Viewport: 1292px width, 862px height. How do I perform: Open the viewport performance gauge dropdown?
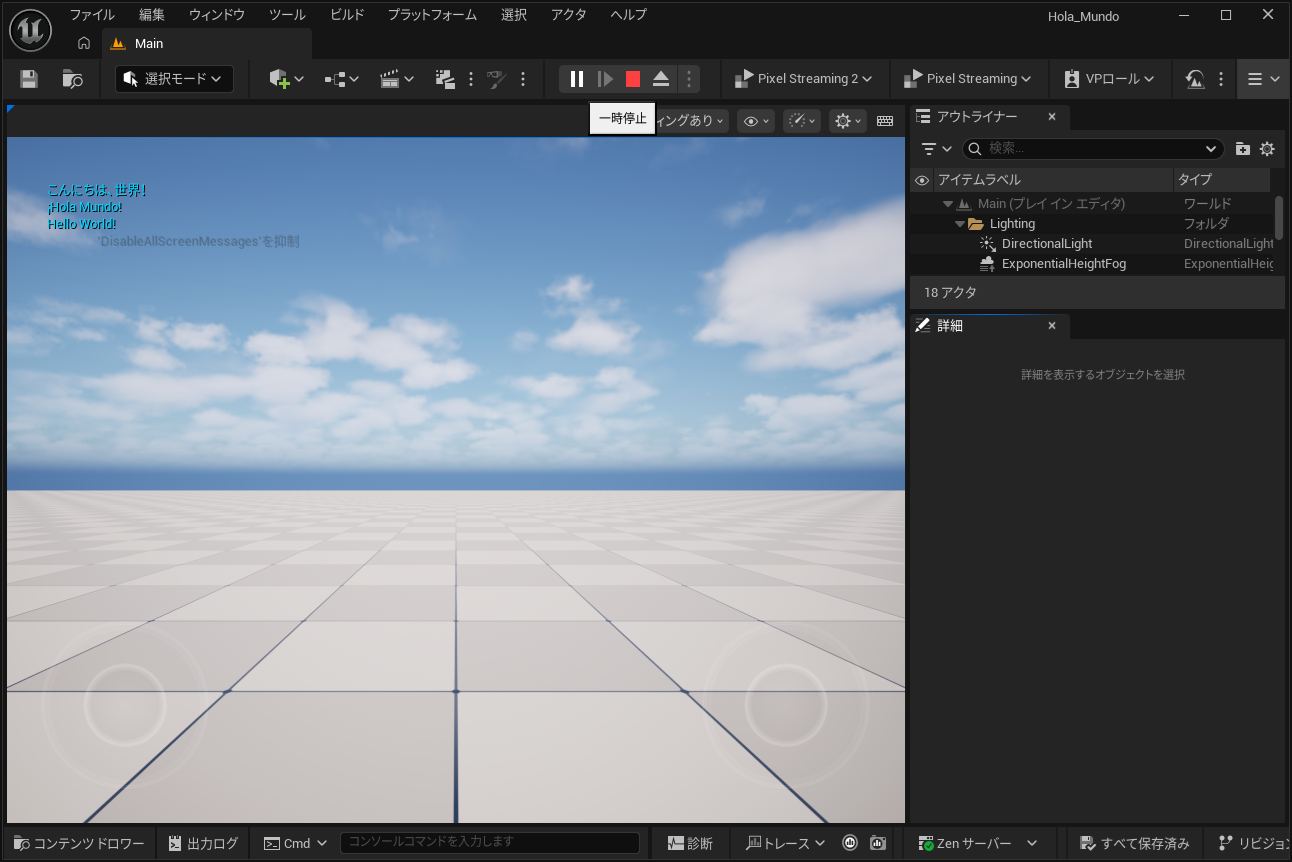[802, 121]
